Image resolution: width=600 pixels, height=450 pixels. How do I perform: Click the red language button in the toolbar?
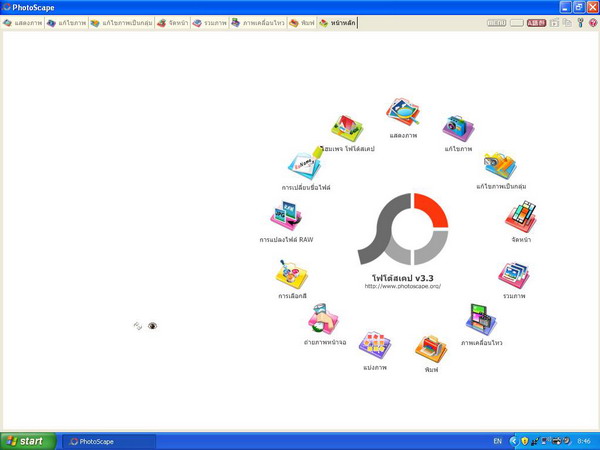coord(536,23)
